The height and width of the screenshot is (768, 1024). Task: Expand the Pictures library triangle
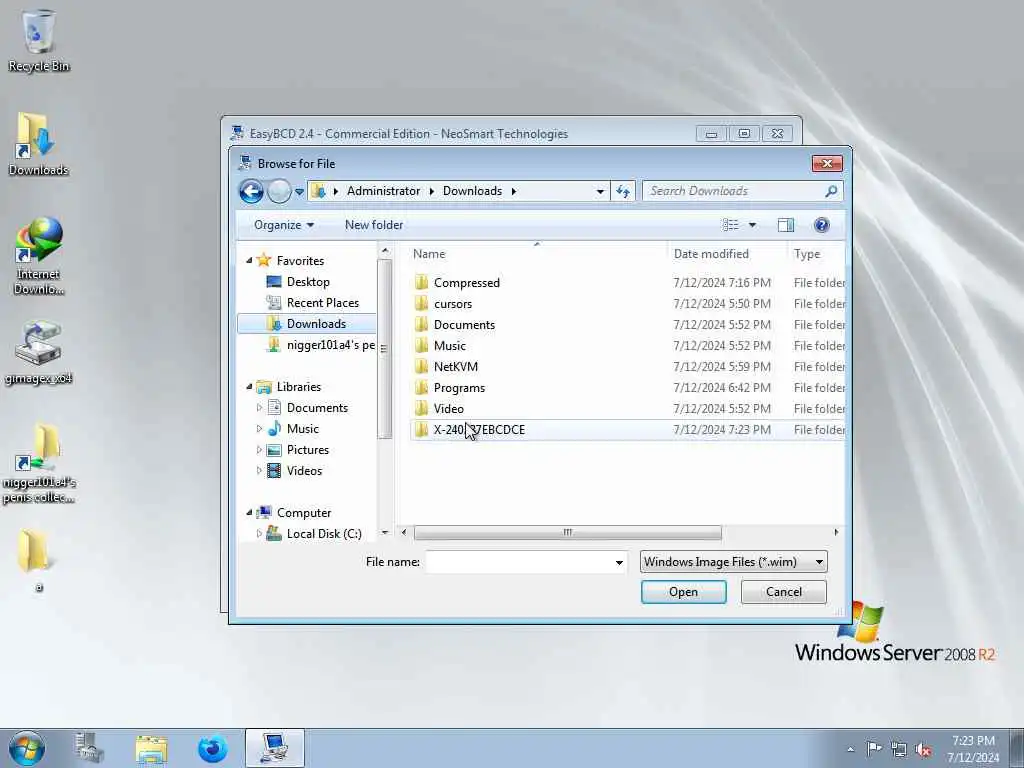point(259,449)
